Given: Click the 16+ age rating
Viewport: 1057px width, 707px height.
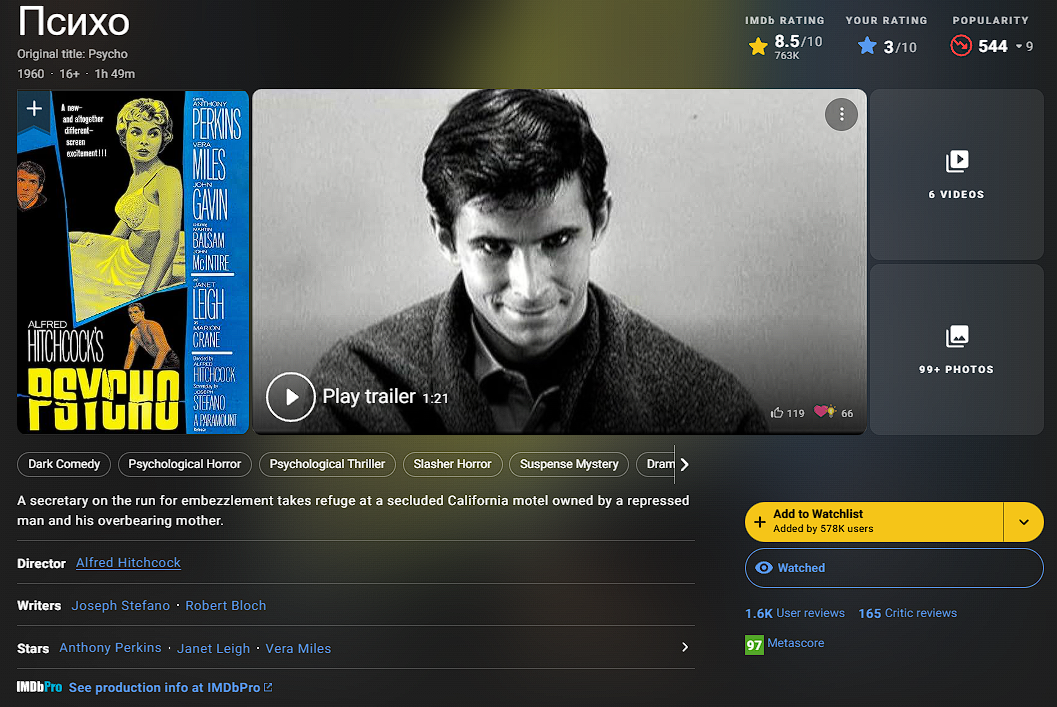Looking at the screenshot, I should [69, 74].
